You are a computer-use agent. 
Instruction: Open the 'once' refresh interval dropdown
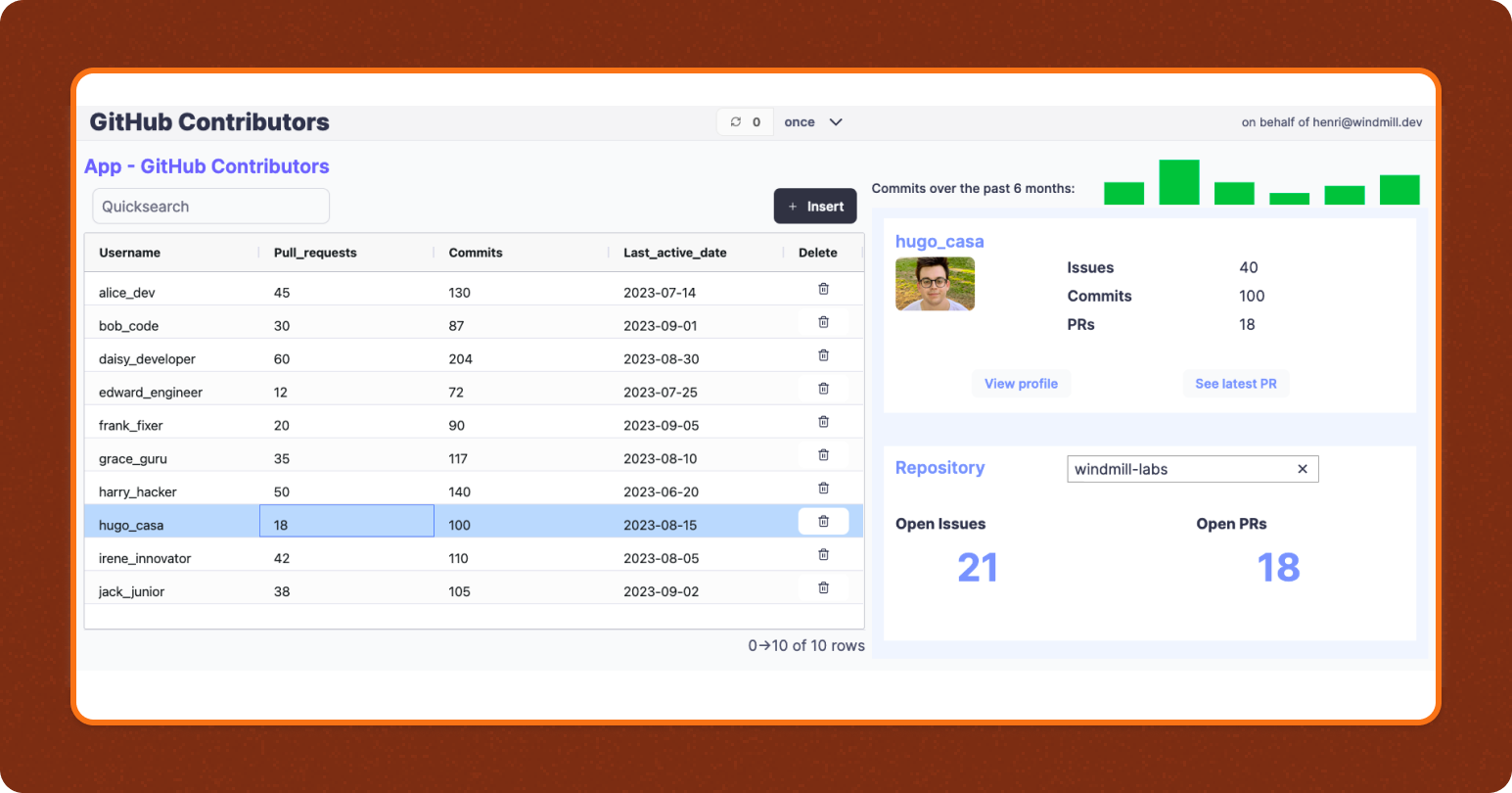coord(813,122)
